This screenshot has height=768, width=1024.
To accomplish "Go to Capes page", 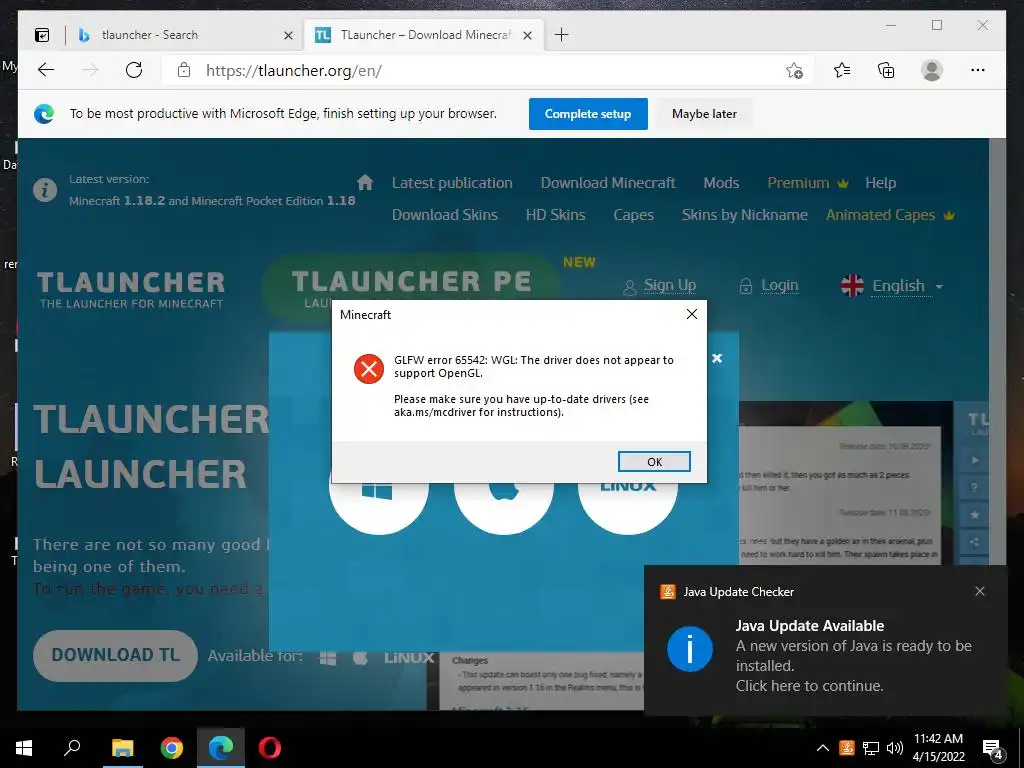I will pos(633,215).
